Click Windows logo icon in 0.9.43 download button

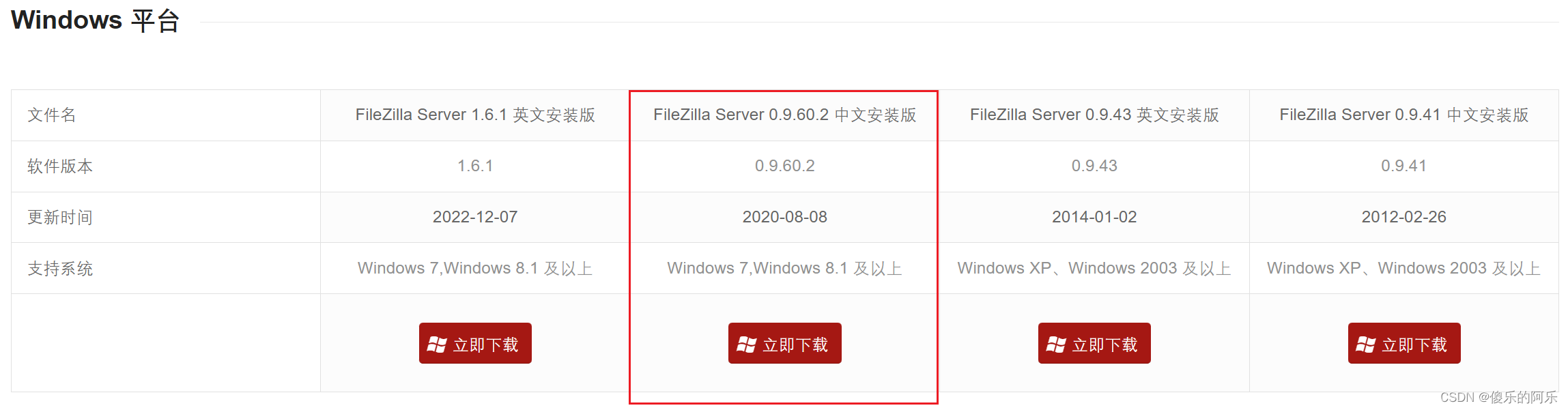1056,345
